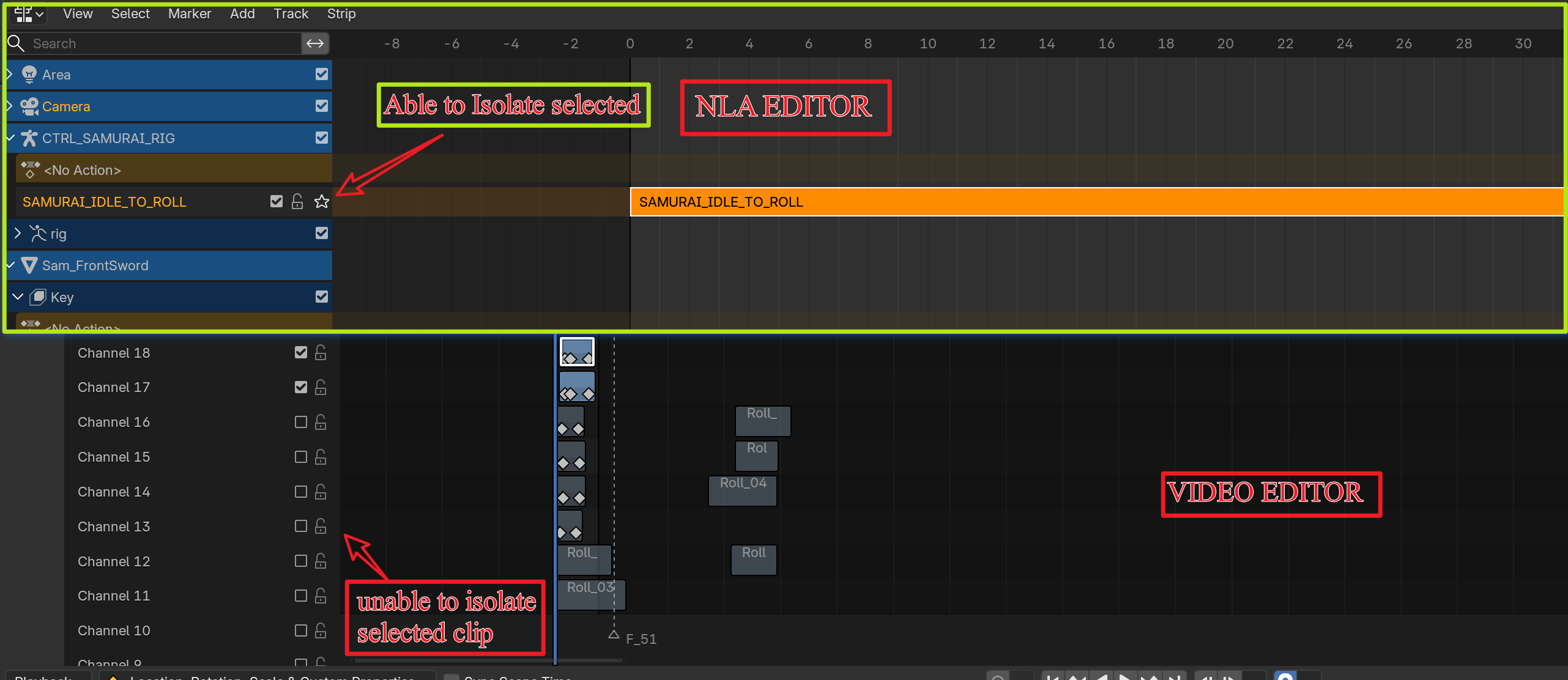
Task: Uncheck the Area row checkbox
Action: tap(322, 75)
